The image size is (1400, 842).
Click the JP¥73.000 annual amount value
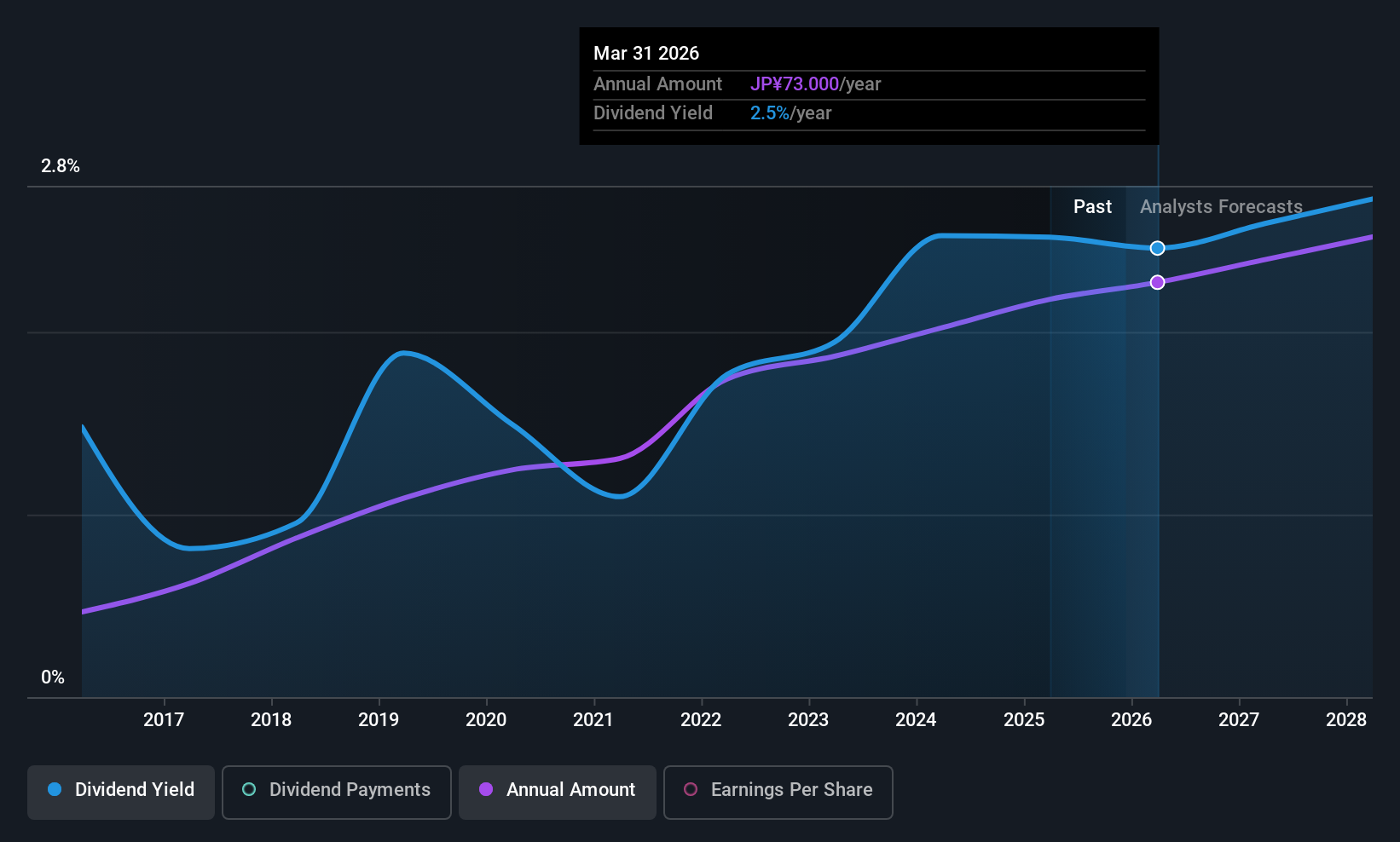pyautogui.click(x=794, y=84)
